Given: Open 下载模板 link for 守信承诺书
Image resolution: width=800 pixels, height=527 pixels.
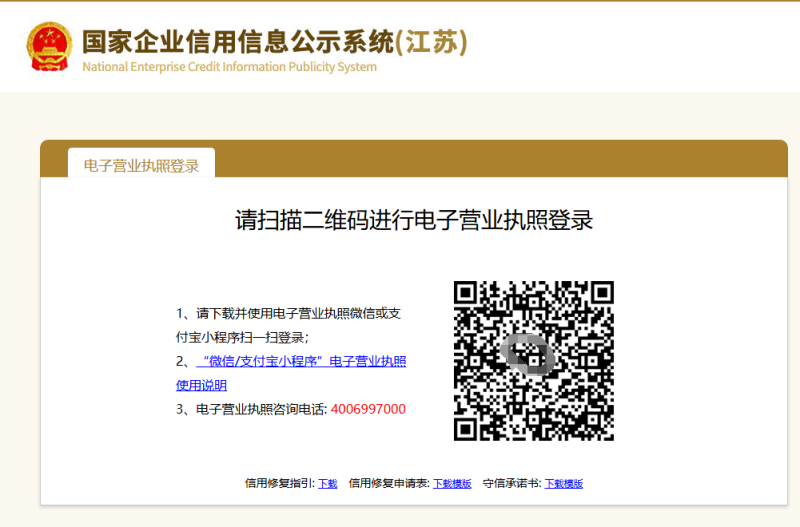Looking at the screenshot, I should pyautogui.click(x=563, y=483).
